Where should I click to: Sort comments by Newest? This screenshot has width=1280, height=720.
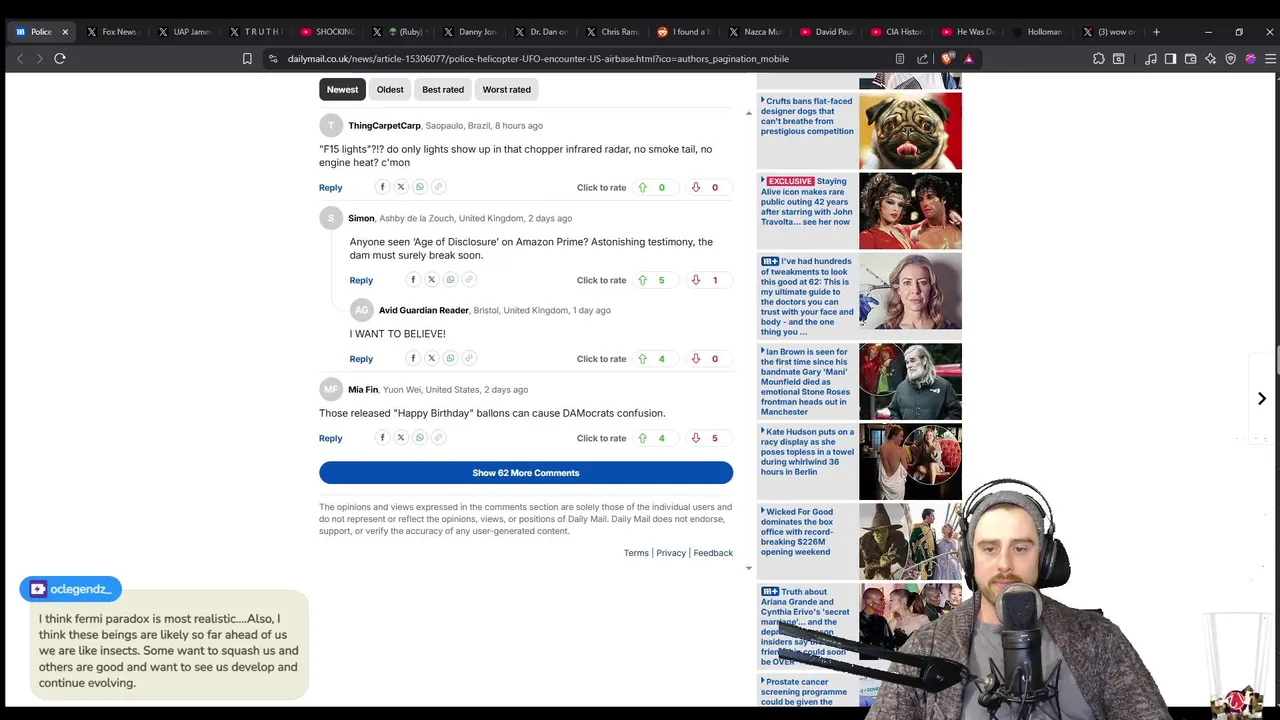tap(342, 90)
